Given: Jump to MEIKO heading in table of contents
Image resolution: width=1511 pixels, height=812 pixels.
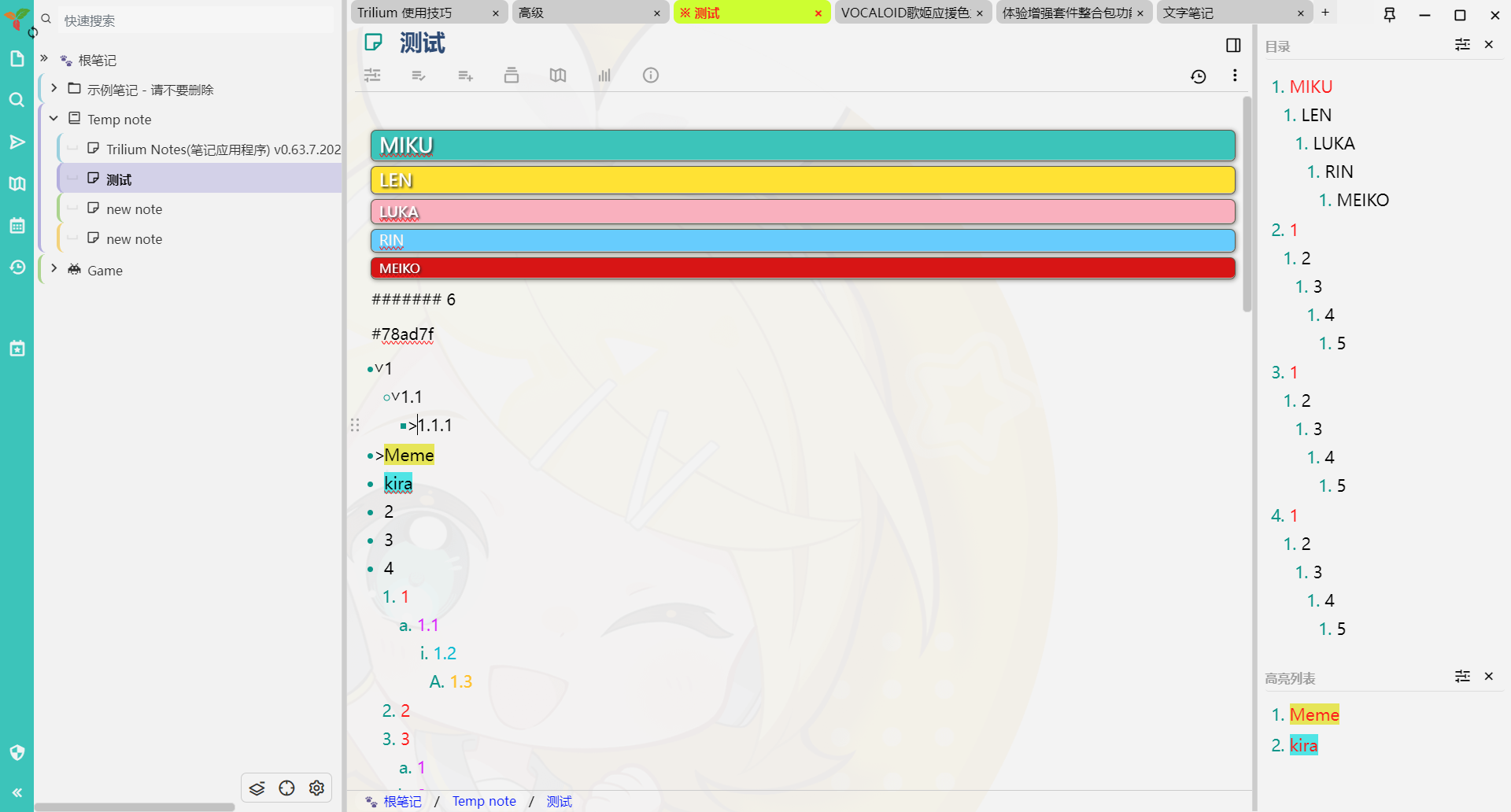Looking at the screenshot, I should point(1362,201).
